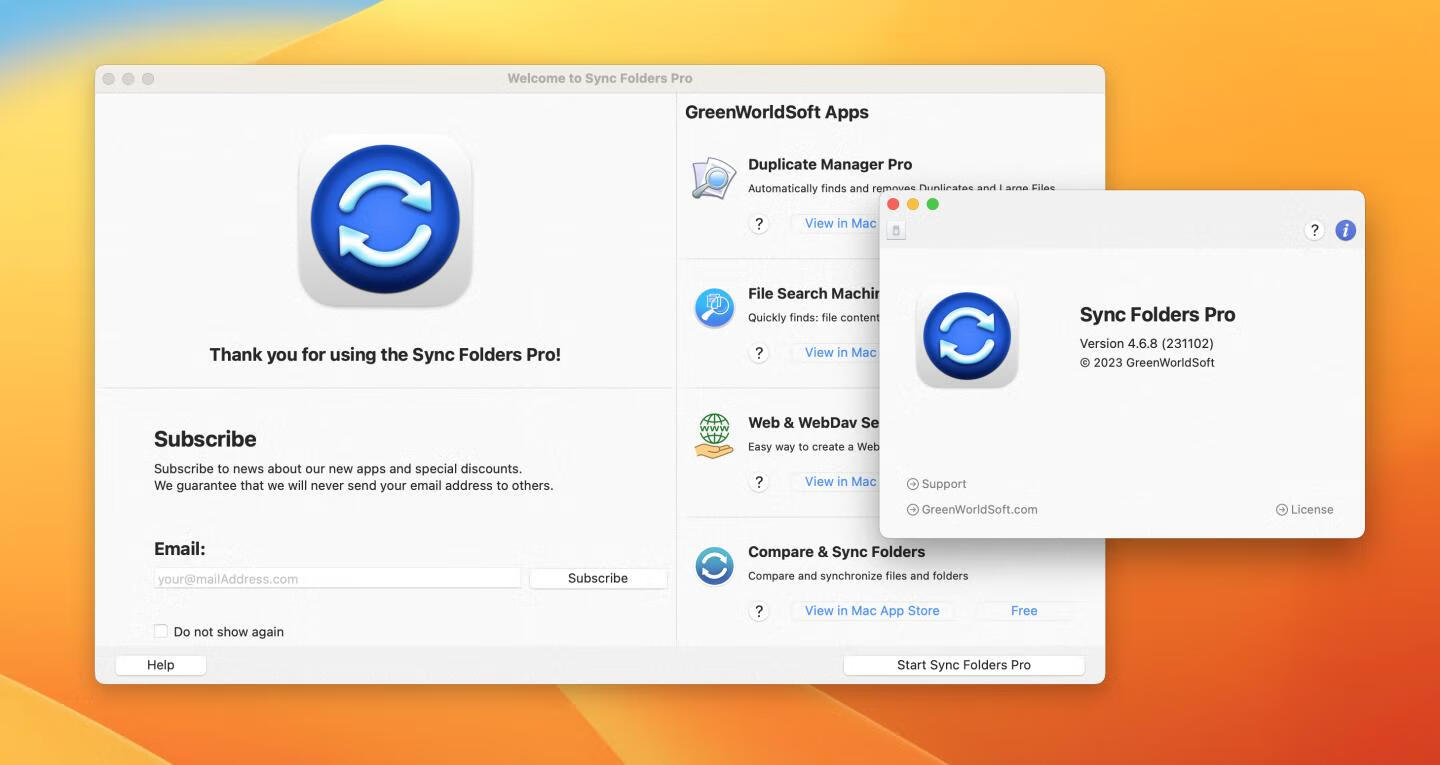Click the Subscribe heading text
The image size is (1440, 765).
pyautogui.click(x=205, y=439)
